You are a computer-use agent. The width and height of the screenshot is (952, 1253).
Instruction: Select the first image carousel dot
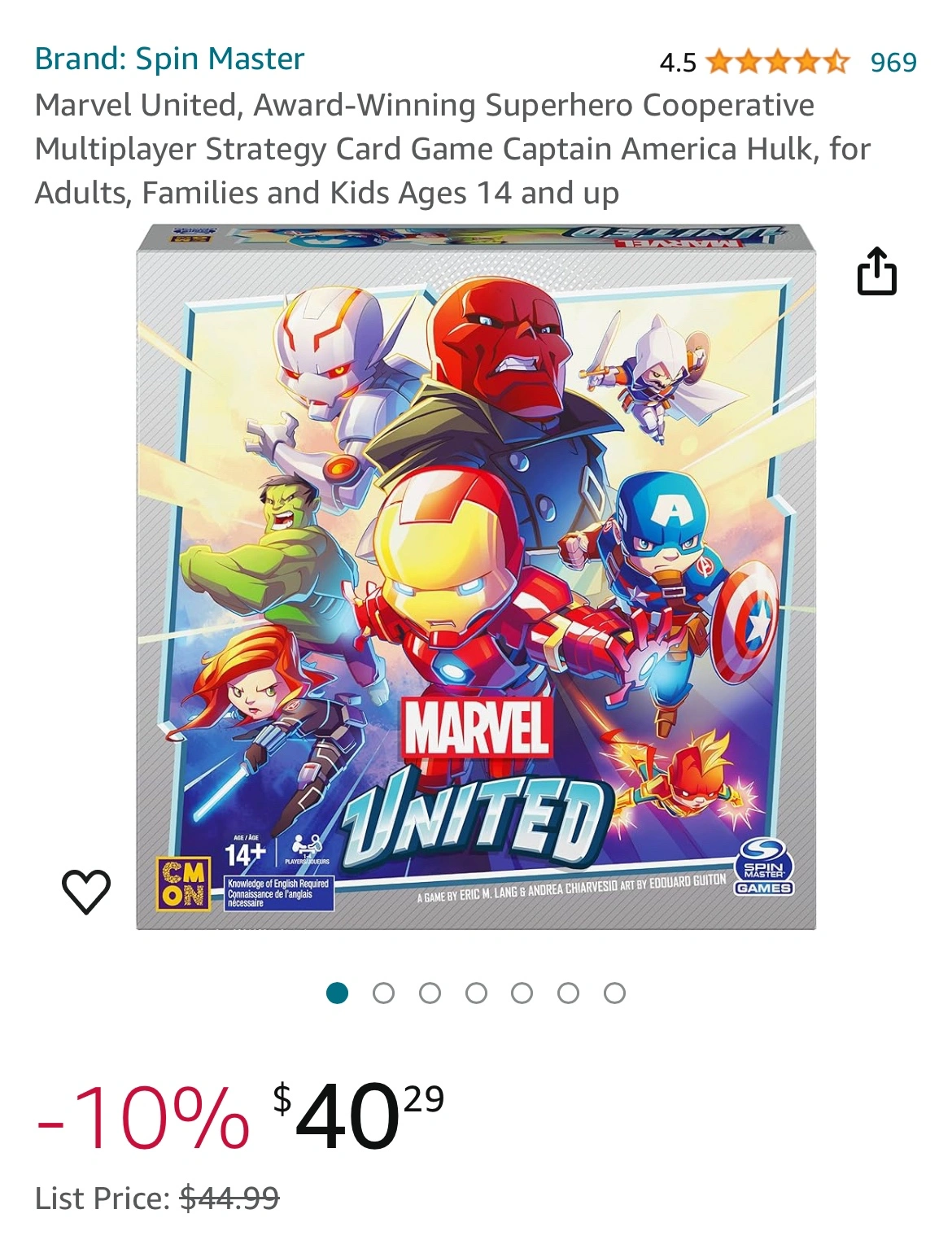[337, 993]
